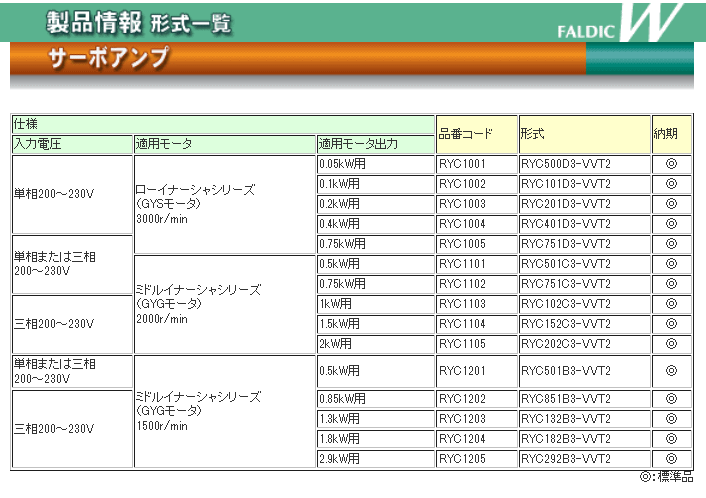706x498 pixels.
Task: Click the 単相200～230V cell
Action: pyautogui.click(x=72, y=195)
